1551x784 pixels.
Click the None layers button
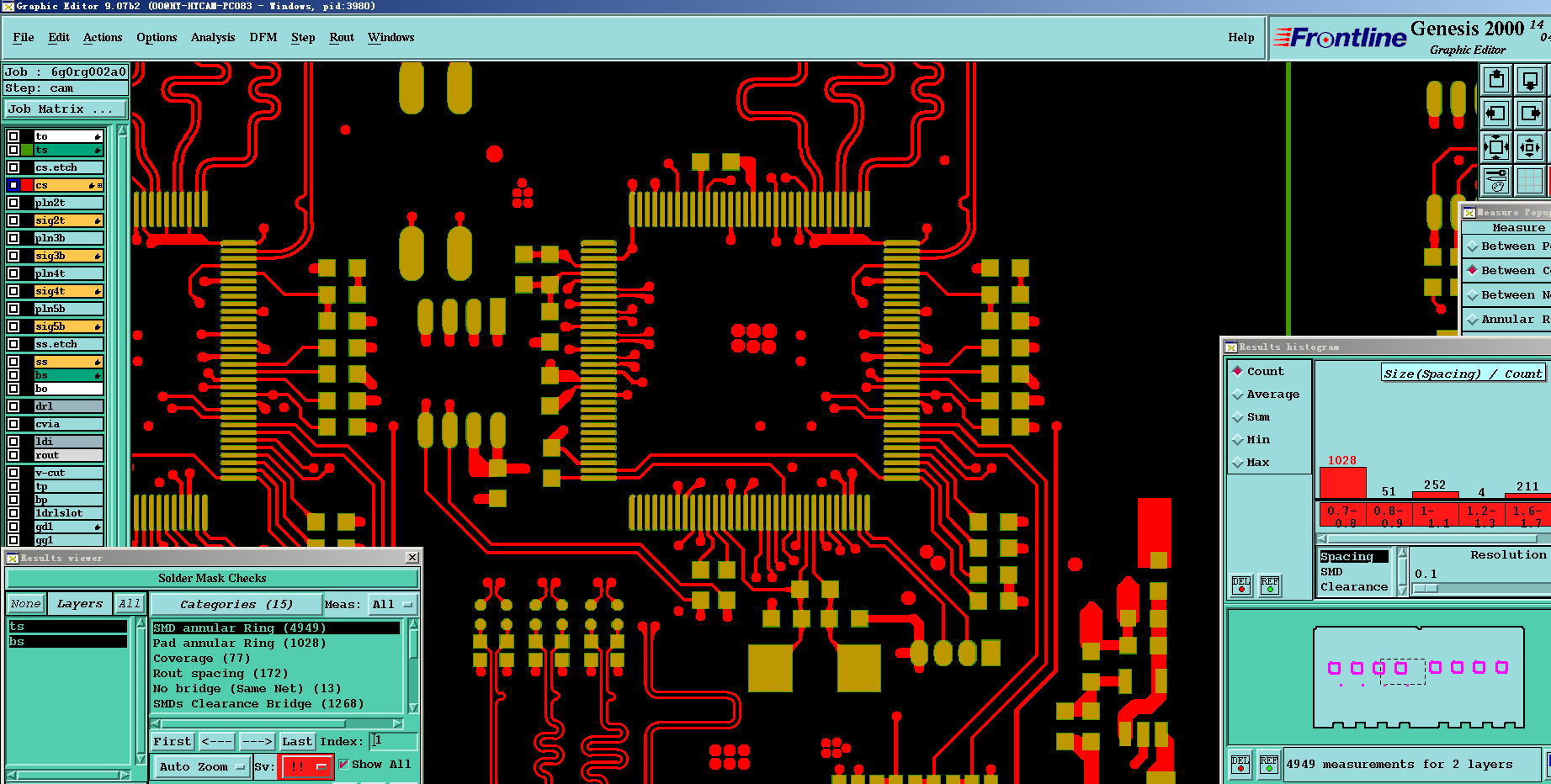[26, 604]
